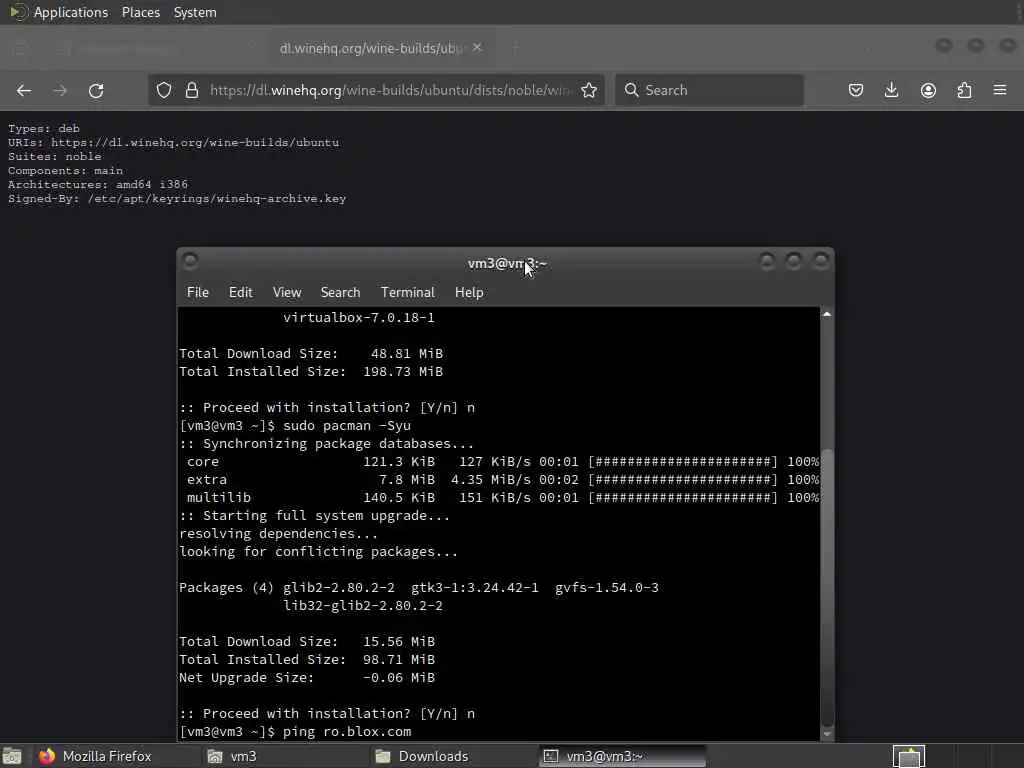The height and width of the screenshot is (768, 1024).
Task: Open the Applications menu
Action: 71,12
